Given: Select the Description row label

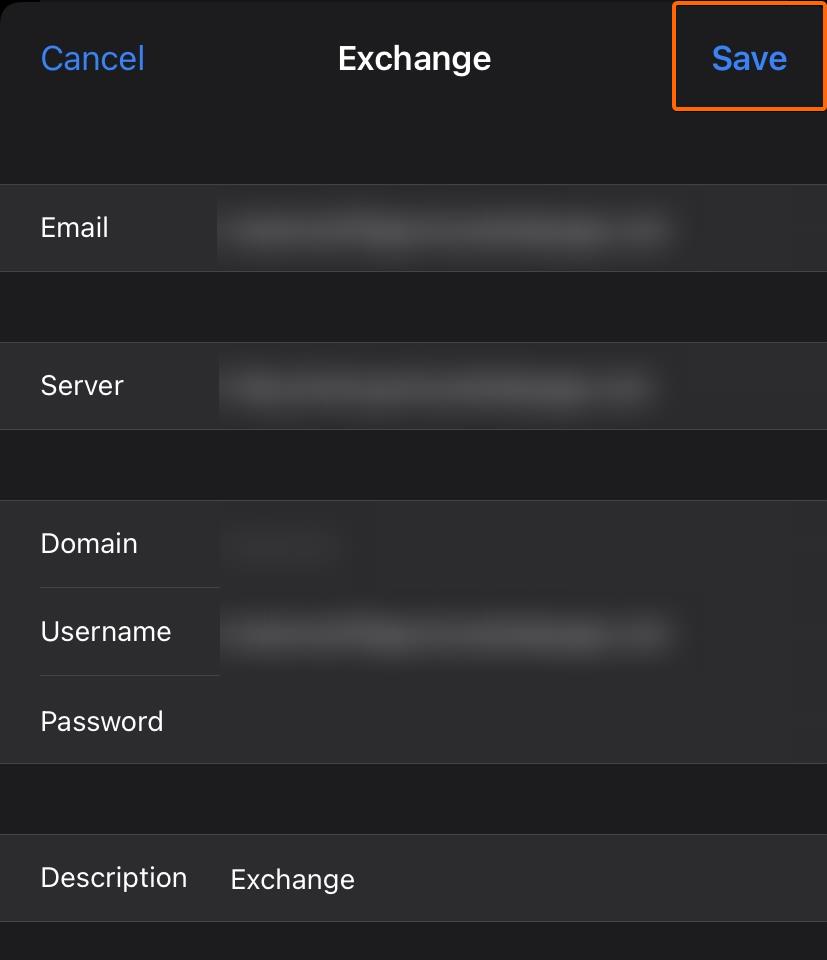Looking at the screenshot, I should coord(114,878).
